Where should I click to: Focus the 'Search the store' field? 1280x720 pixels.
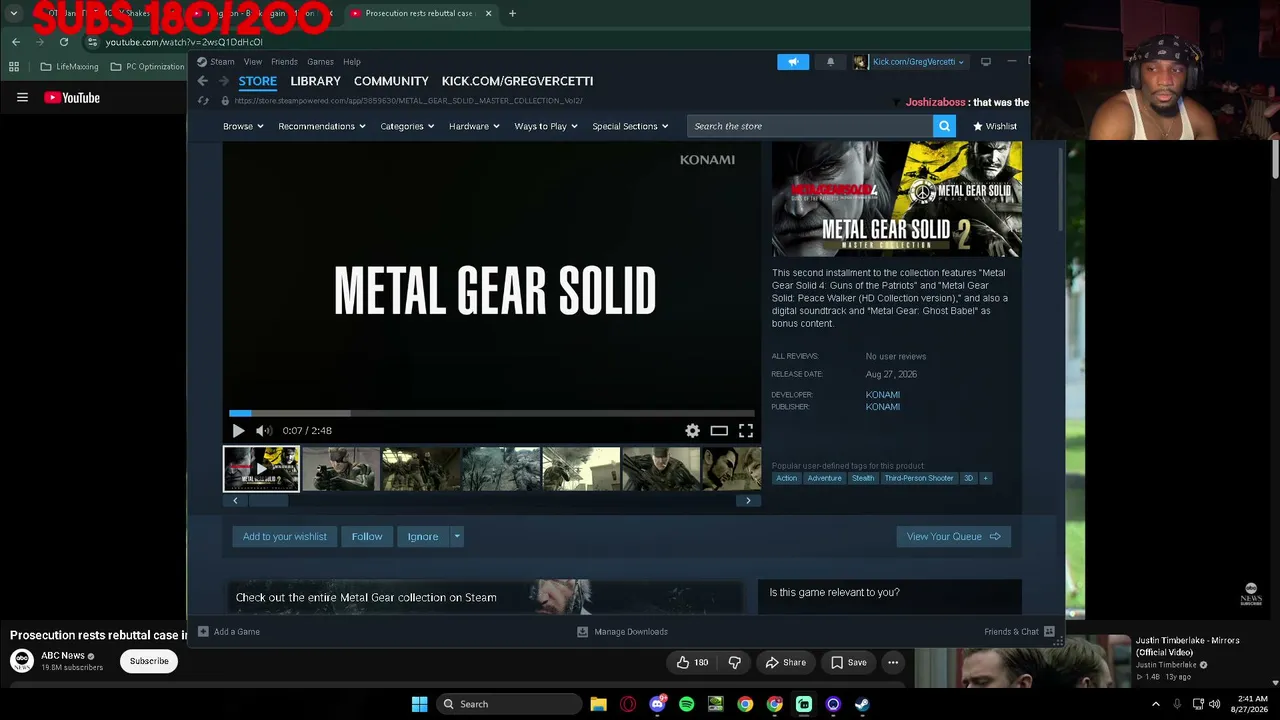click(810, 126)
